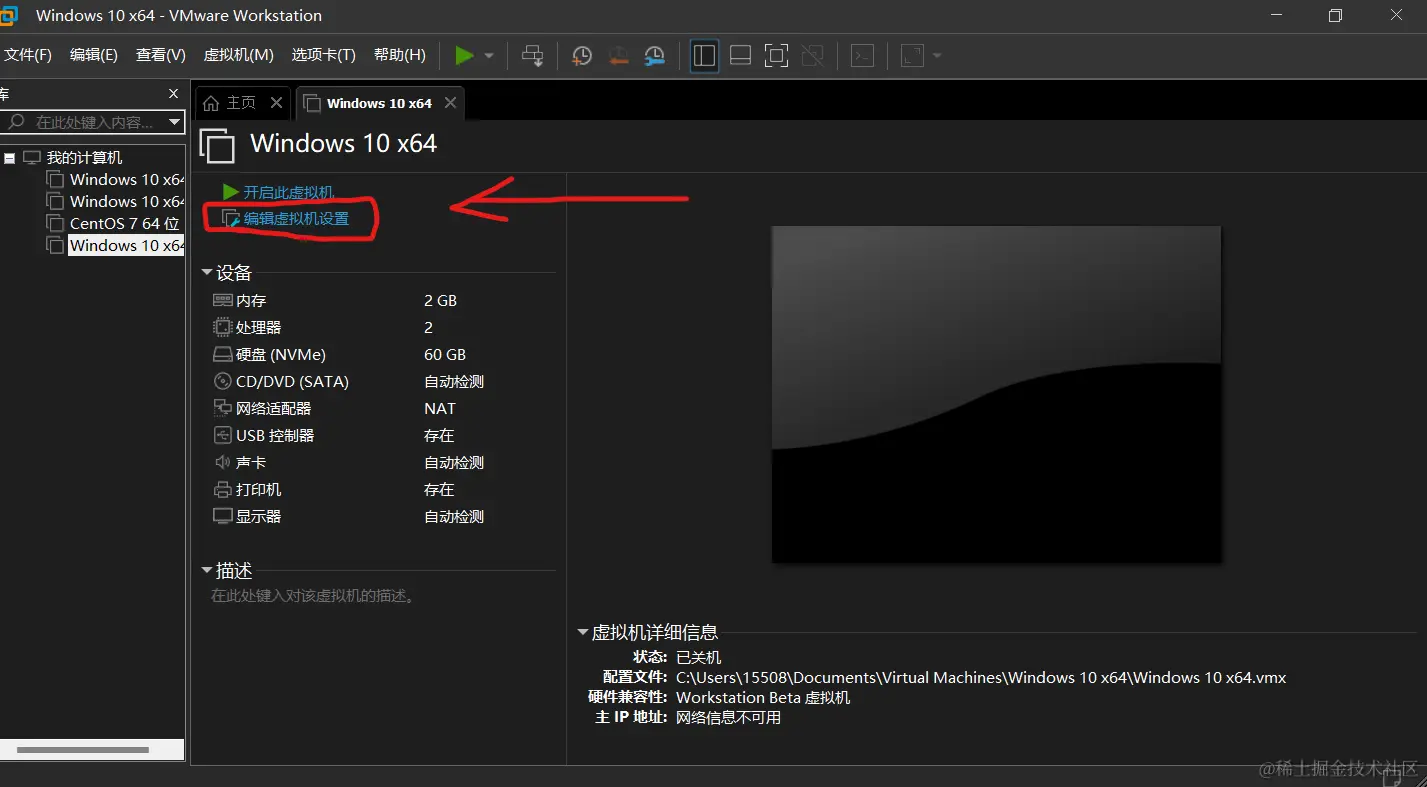Collapse the 虚拟机详细信息 section
1427x787 pixels.
[583, 632]
